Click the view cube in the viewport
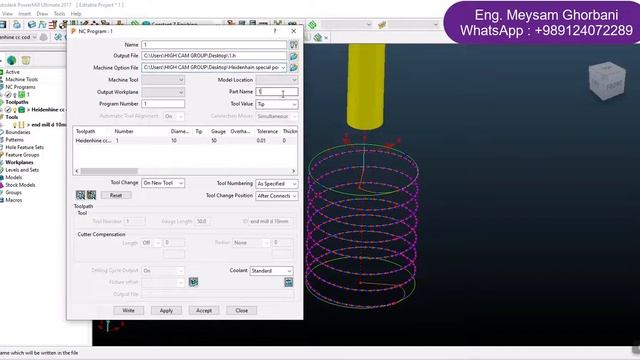The image size is (640, 360). click(x=607, y=81)
